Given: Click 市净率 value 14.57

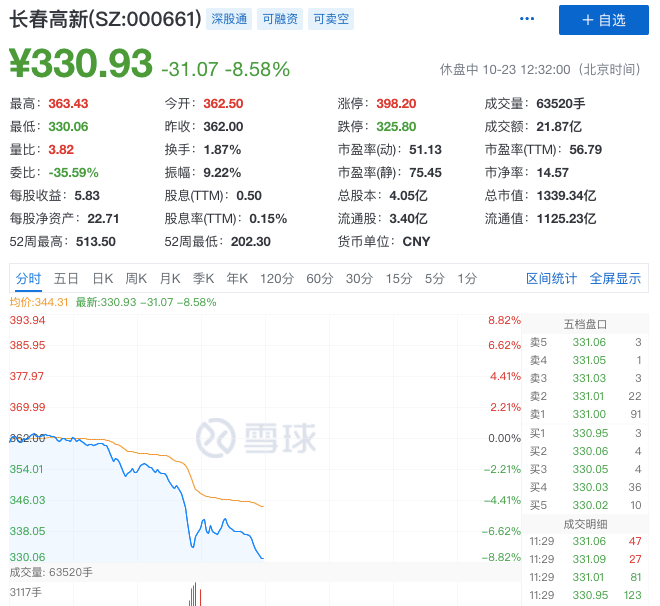Looking at the screenshot, I should (553, 173).
